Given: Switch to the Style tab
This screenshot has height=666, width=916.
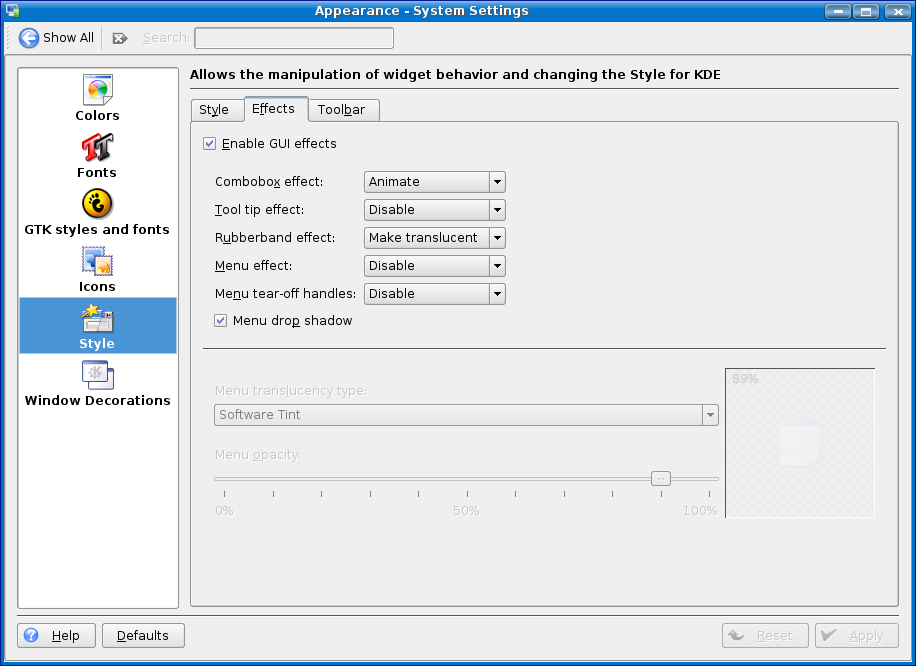Looking at the screenshot, I should point(214,110).
